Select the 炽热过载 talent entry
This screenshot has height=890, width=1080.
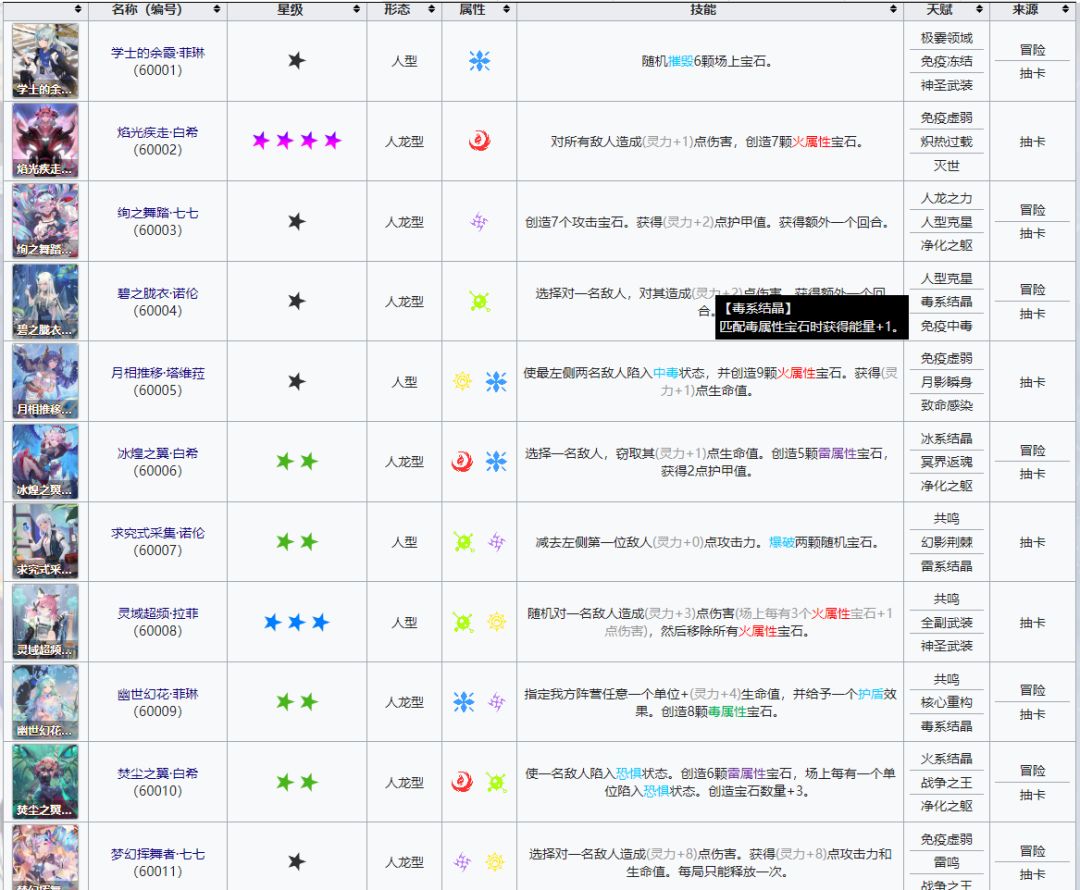coord(946,142)
